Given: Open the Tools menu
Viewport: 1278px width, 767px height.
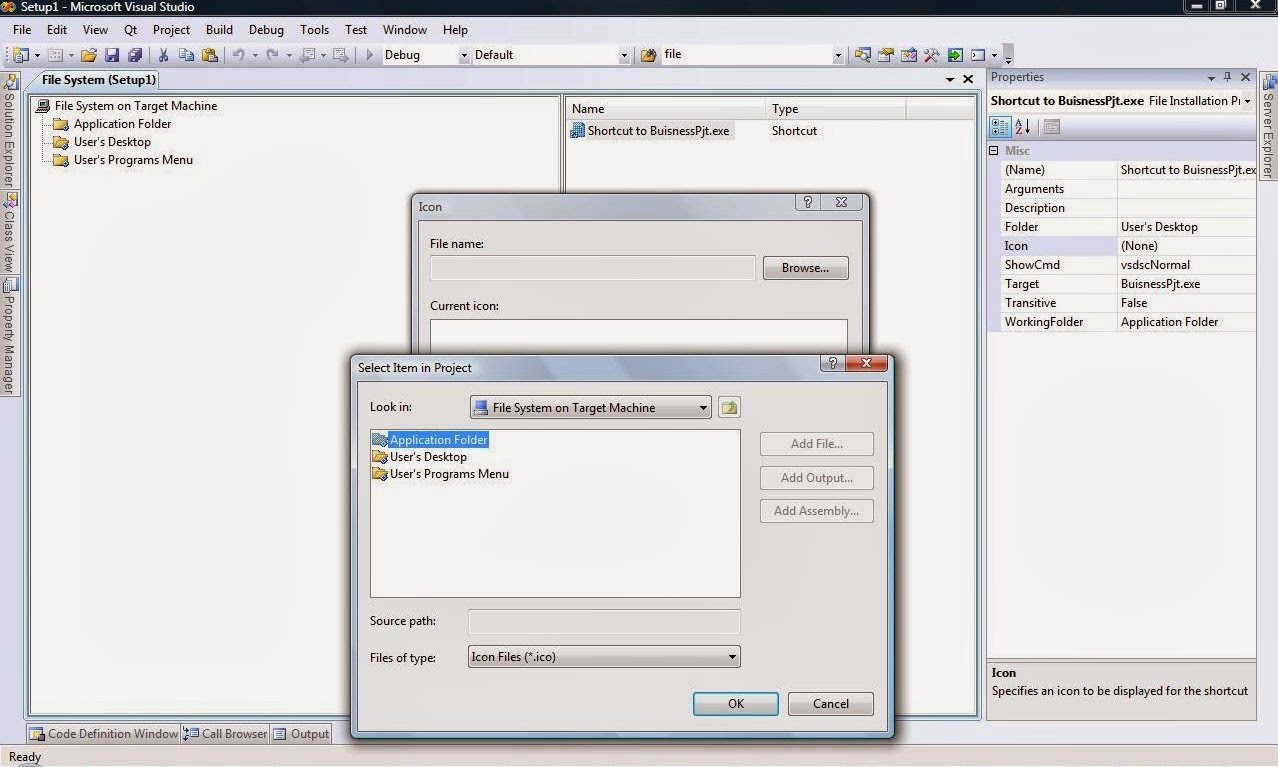Looking at the screenshot, I should pyautogui.click(x=314, y=30).
